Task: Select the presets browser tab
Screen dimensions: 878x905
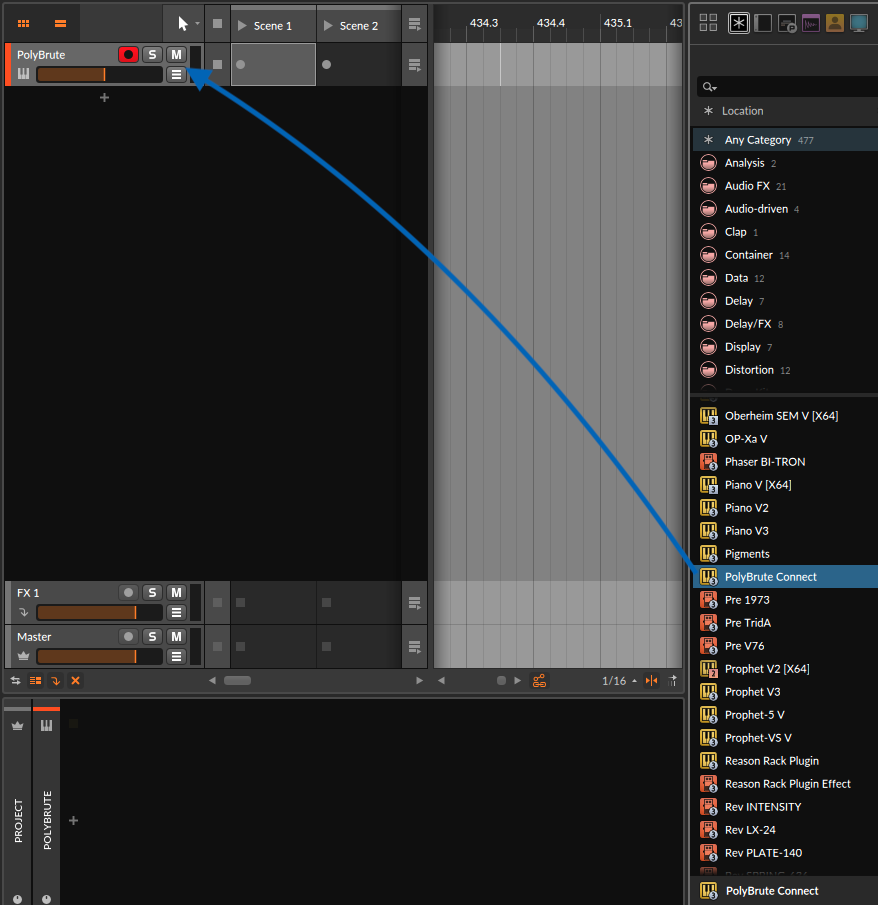Action: (787, 23)
